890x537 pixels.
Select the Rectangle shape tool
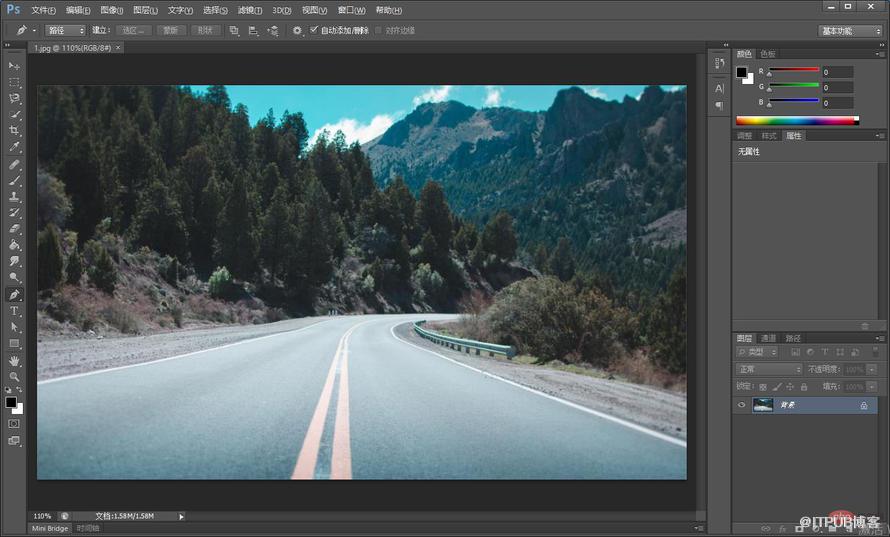point(14,343)
